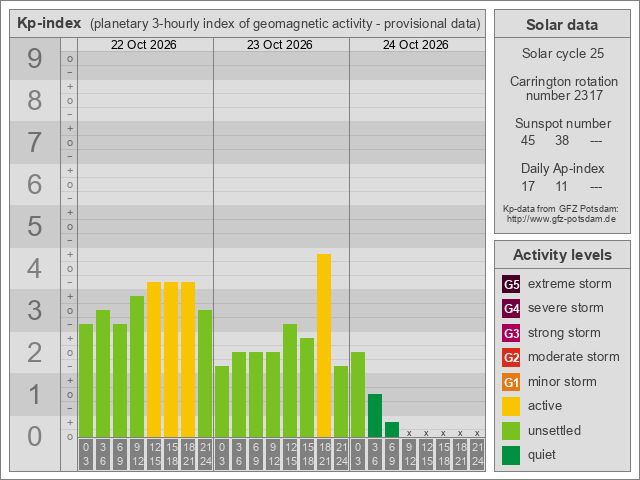
Task: Click the 22 Oct 12-15 yellow bar
Action: click(154, 359)
